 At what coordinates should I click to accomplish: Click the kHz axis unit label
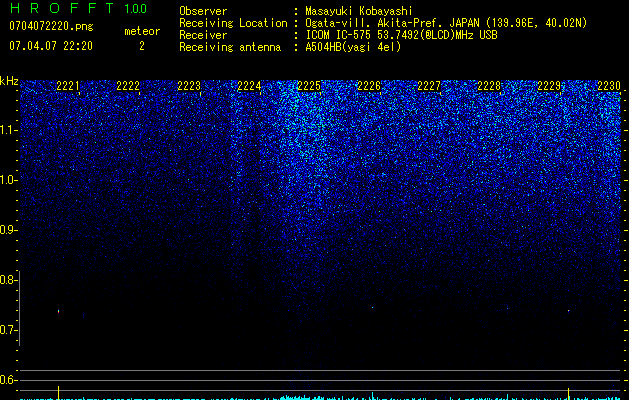pos(9,81)
